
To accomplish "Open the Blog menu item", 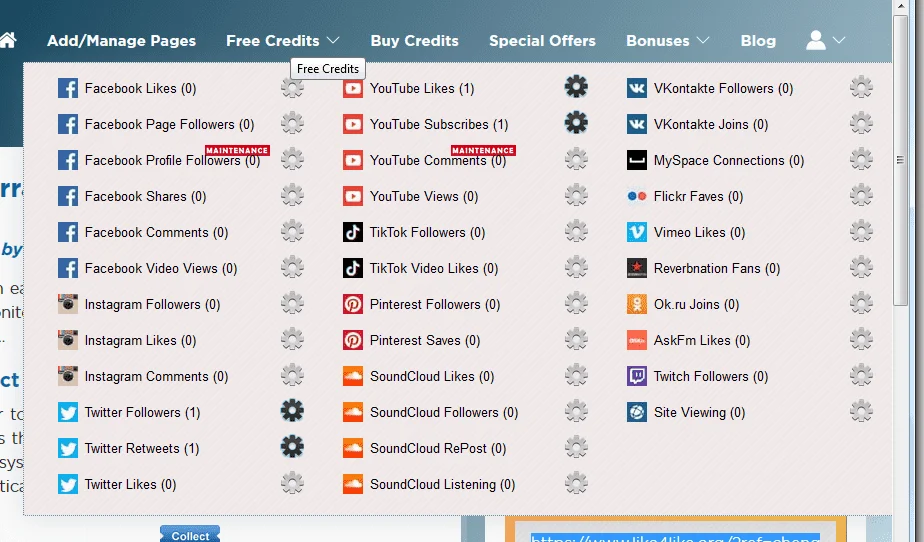I will point(758,41).
